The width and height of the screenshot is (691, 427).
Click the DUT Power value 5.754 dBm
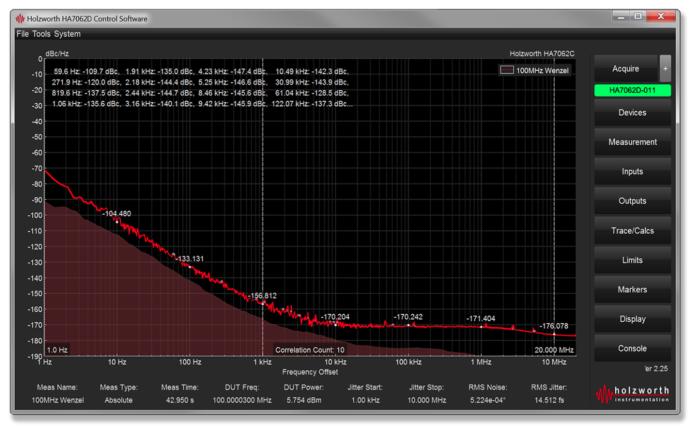(304, 401)
